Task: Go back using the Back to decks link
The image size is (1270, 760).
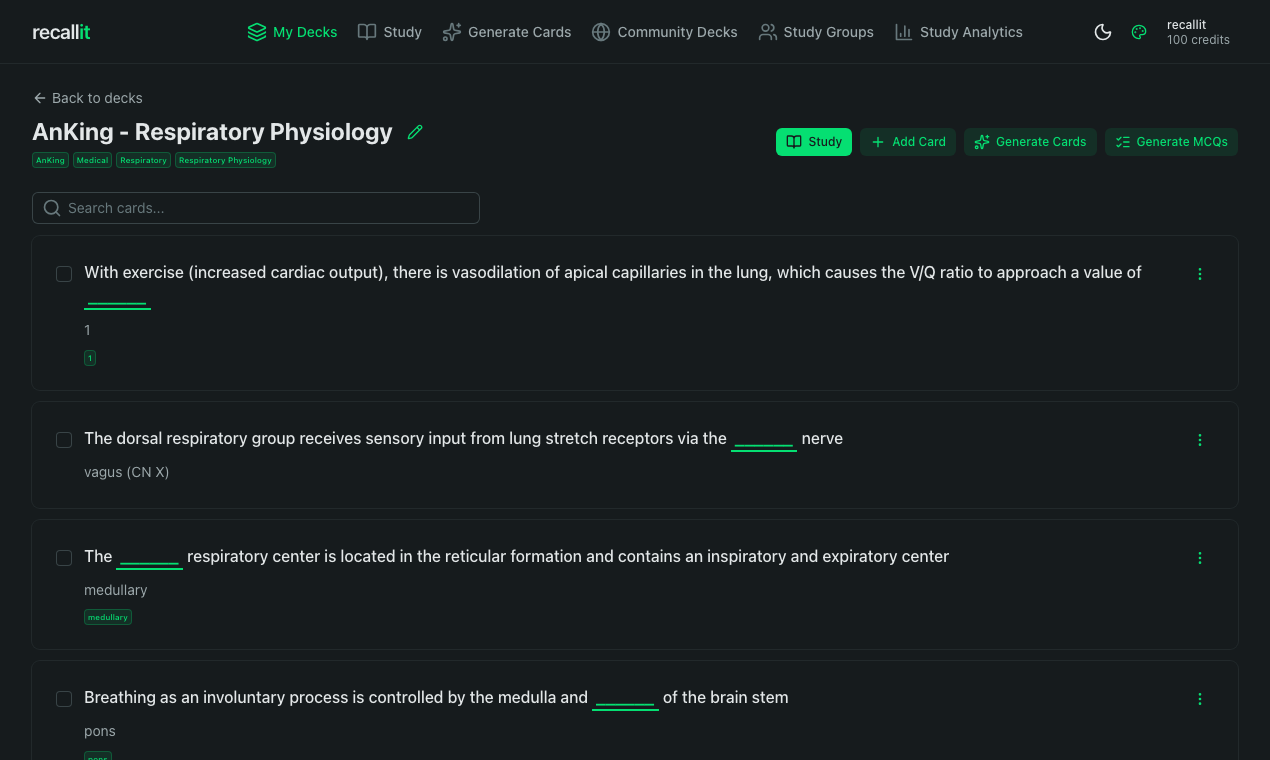Action: [x=88, y=97]
